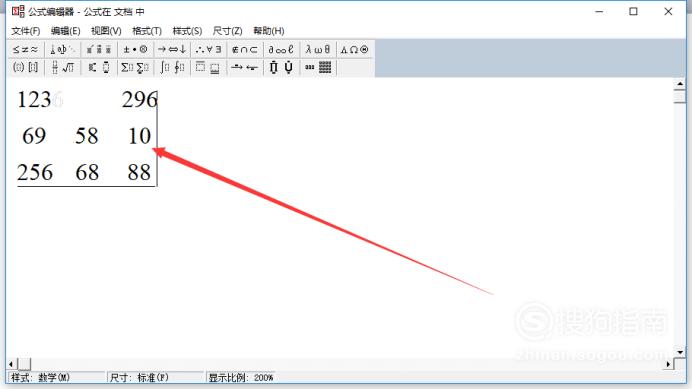Open the 尺寸(Z) menu

pos(227,31)
